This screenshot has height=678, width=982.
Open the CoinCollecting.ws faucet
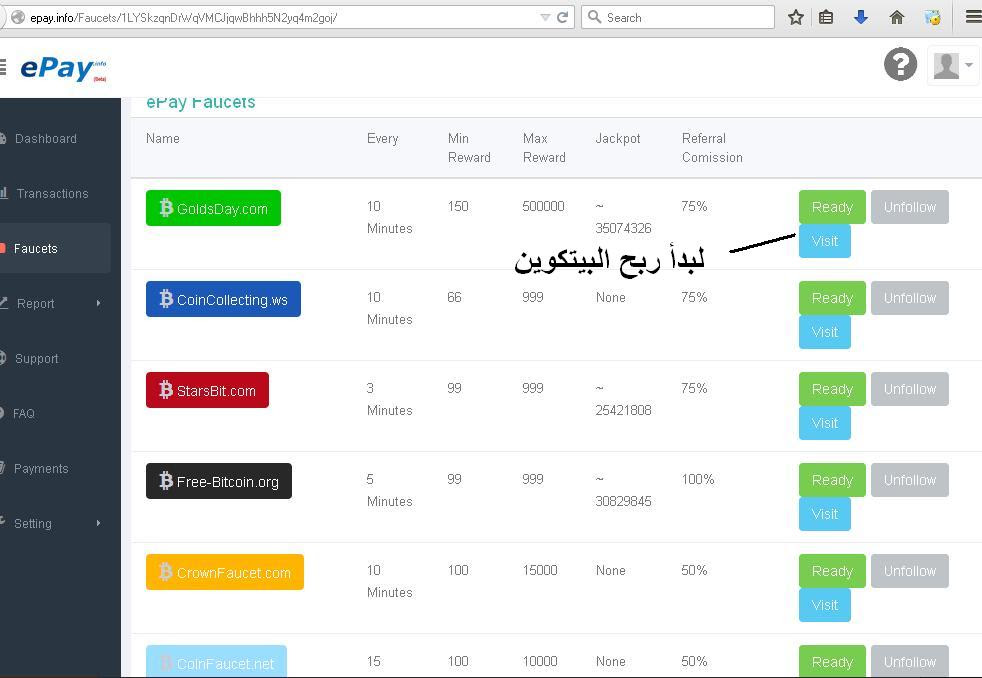point(223,299)
